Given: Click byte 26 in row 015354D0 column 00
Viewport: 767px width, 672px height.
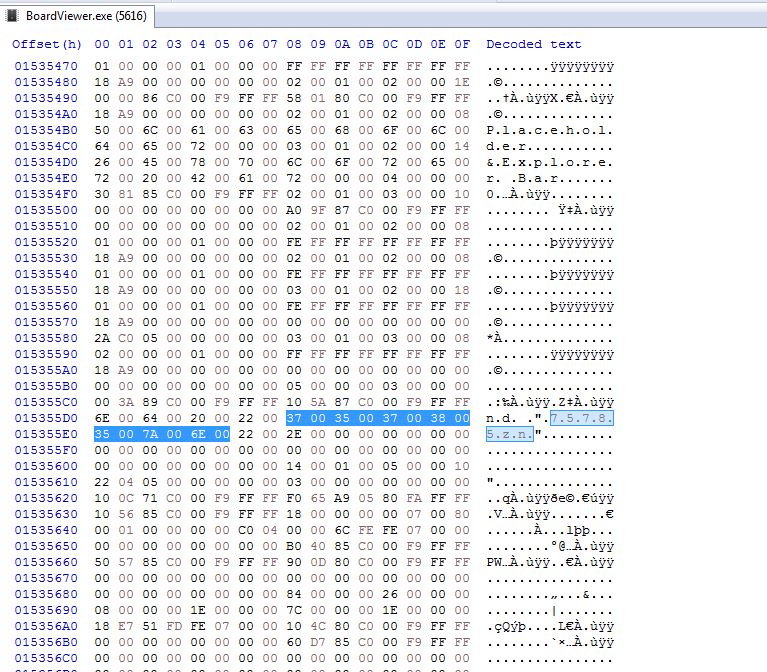Looking at the screenshot, I should pyautogui.click(x=102, y=162).
